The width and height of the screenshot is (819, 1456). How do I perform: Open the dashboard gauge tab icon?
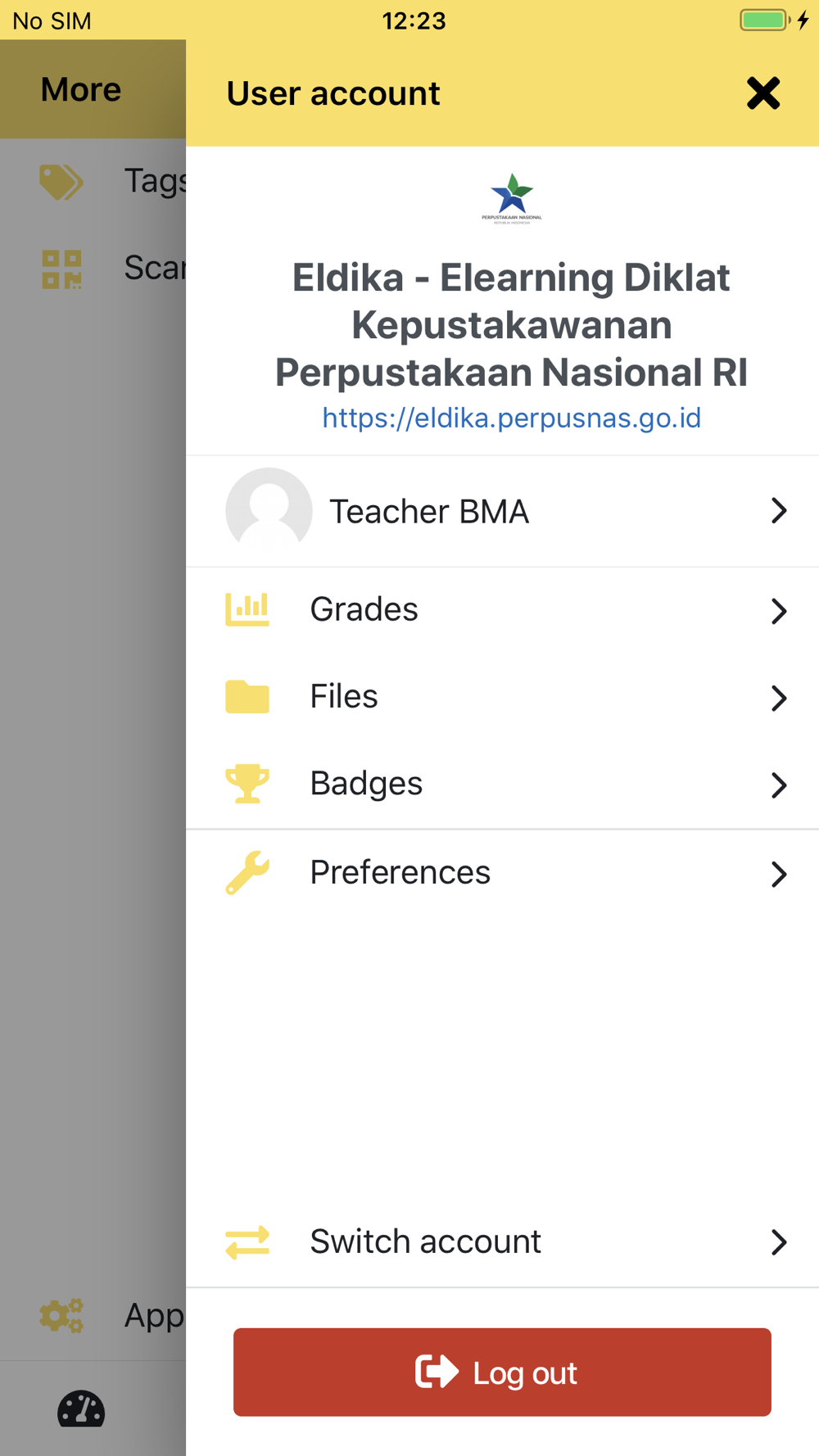[81, 1409]
